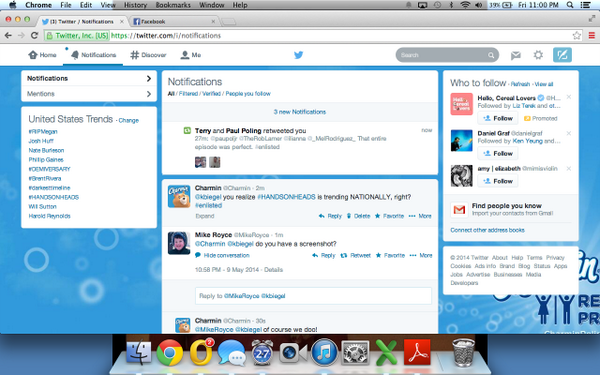Select Verified notifications filter

point(212,94)
